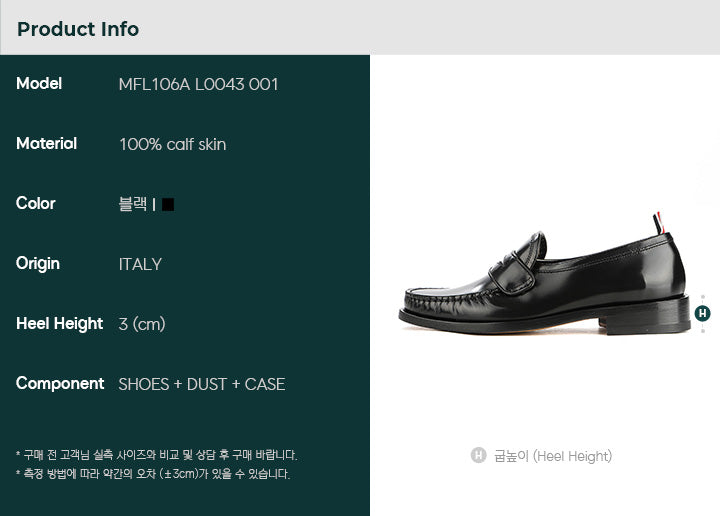The width and height of the screenshot is (720, 516).
Task: Select the 100% calf skin text
Action: pyautogui.click(x=173, y=145)
